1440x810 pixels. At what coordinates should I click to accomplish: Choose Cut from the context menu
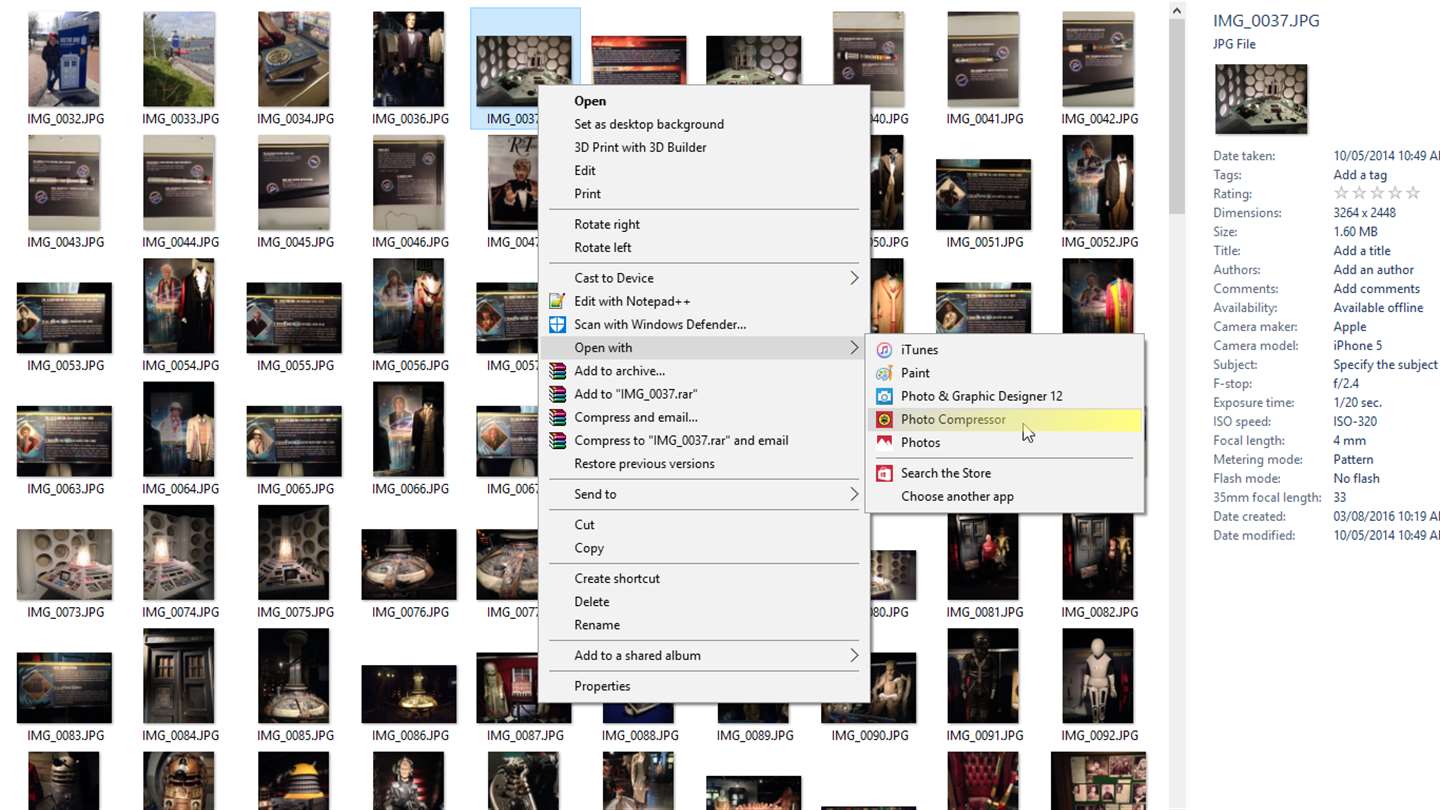pyautogui.click(x=584, y=525)
